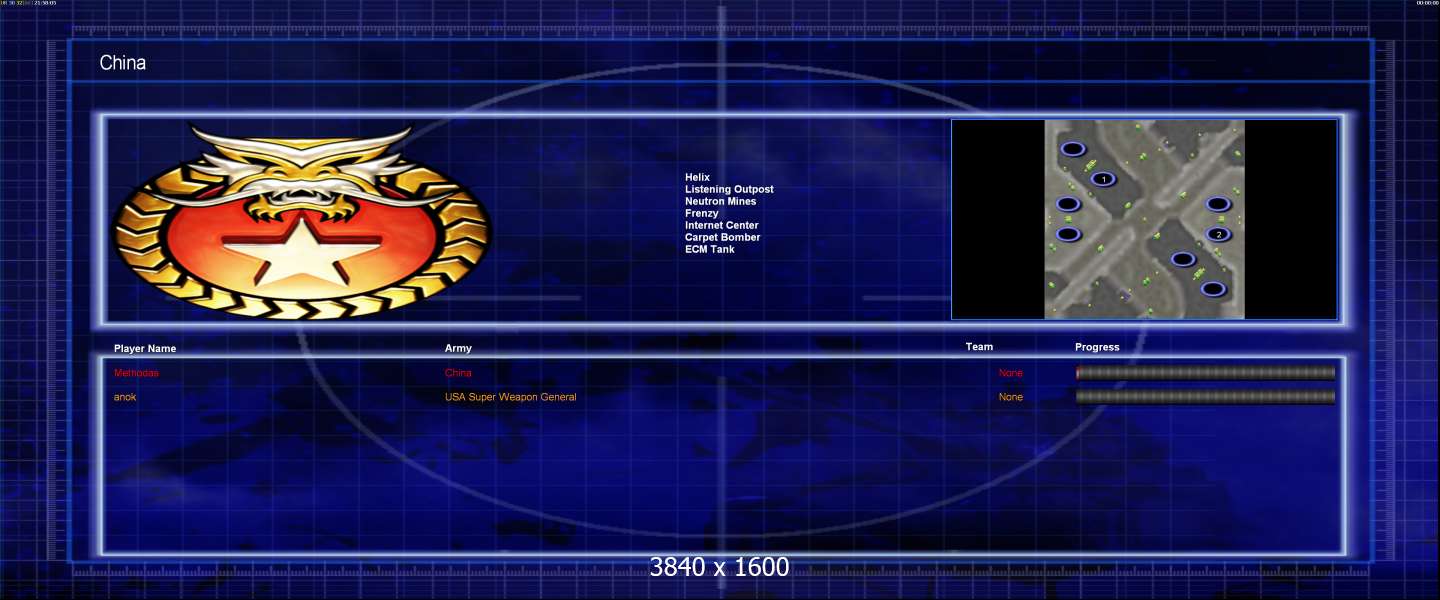Click "Frenzy" in the unit list
Screen dimensions: 1440x600
[x=702, y=214]
